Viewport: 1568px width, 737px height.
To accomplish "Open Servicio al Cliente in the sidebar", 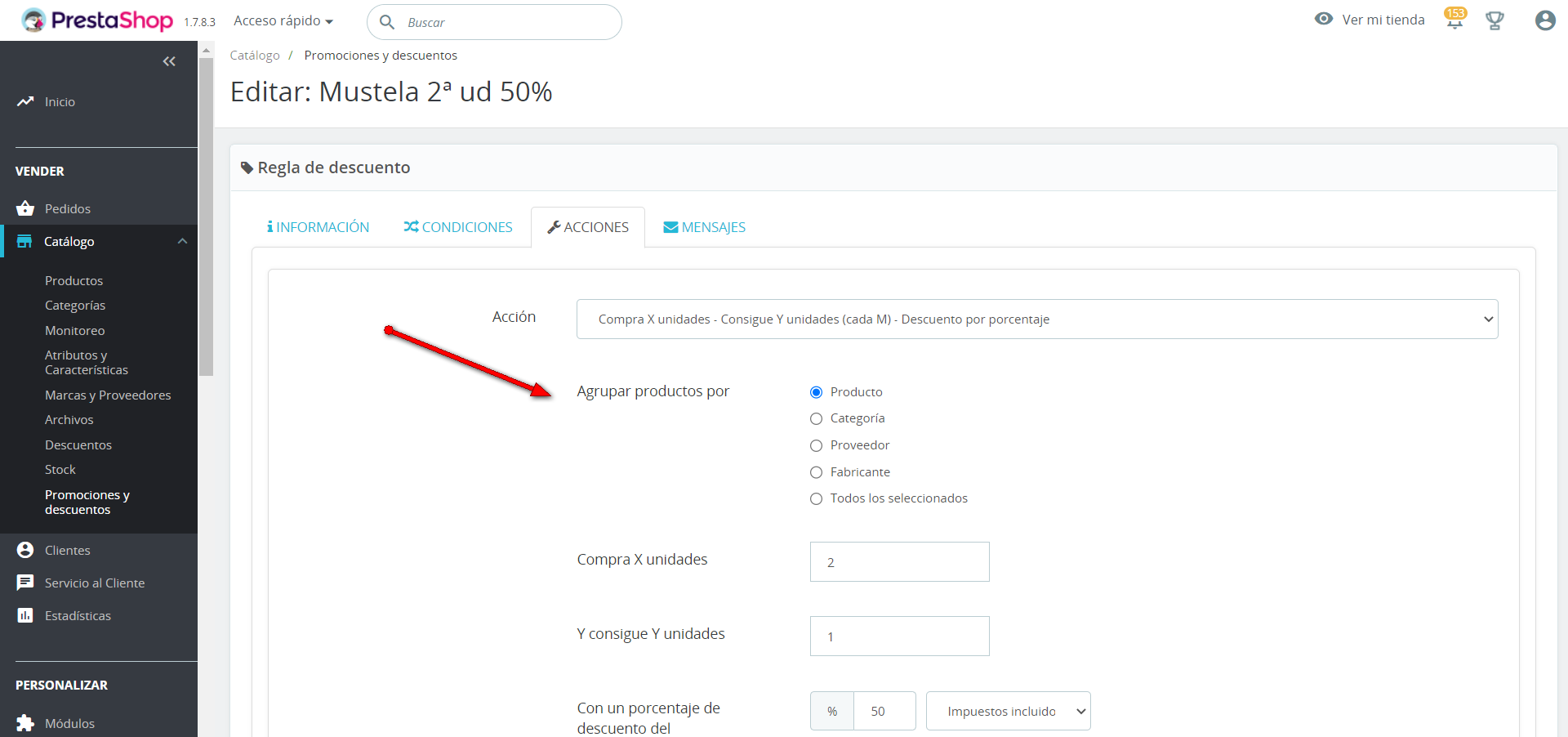I will (95, 583).
